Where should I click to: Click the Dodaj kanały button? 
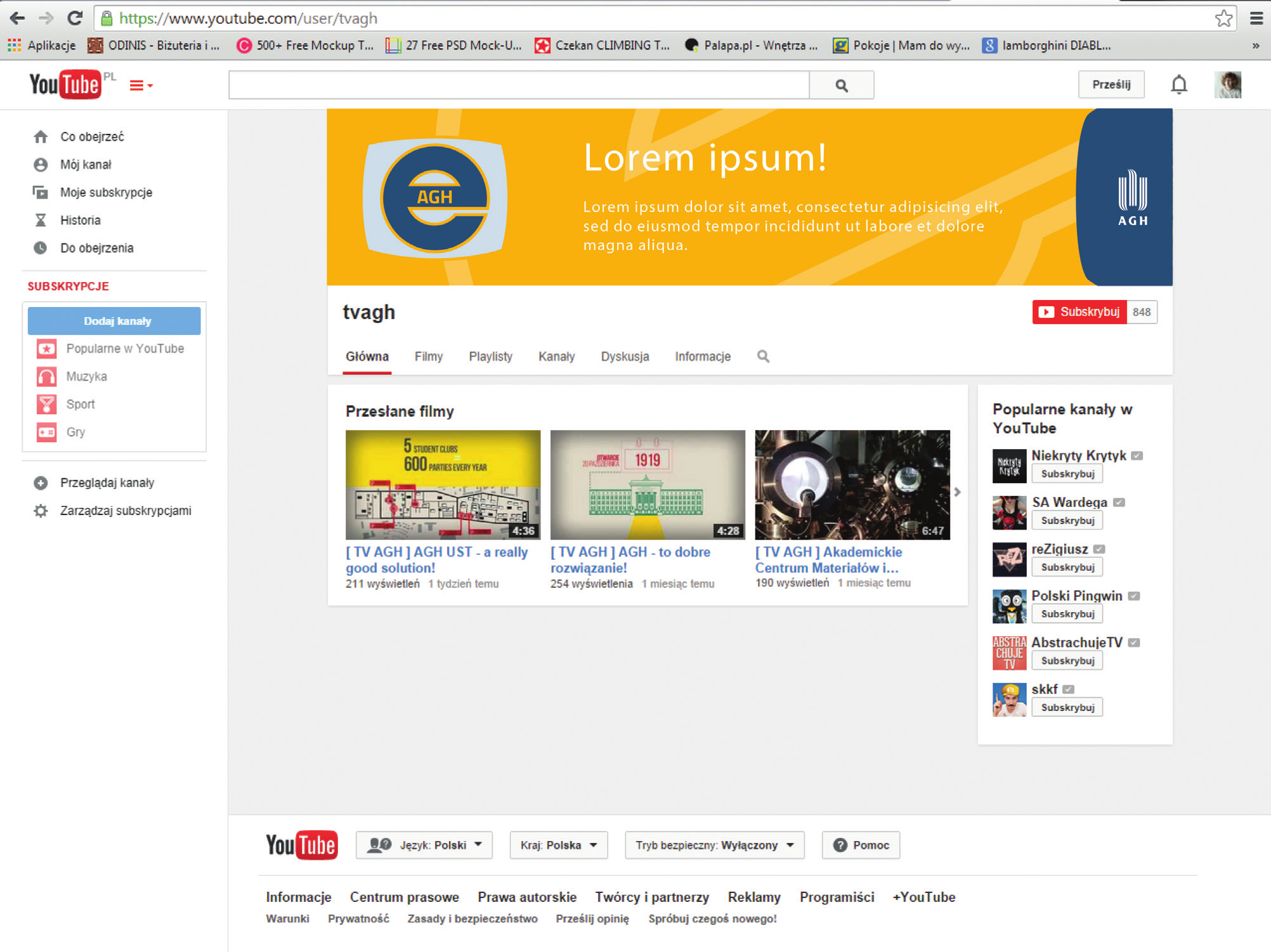coord(114,321)
